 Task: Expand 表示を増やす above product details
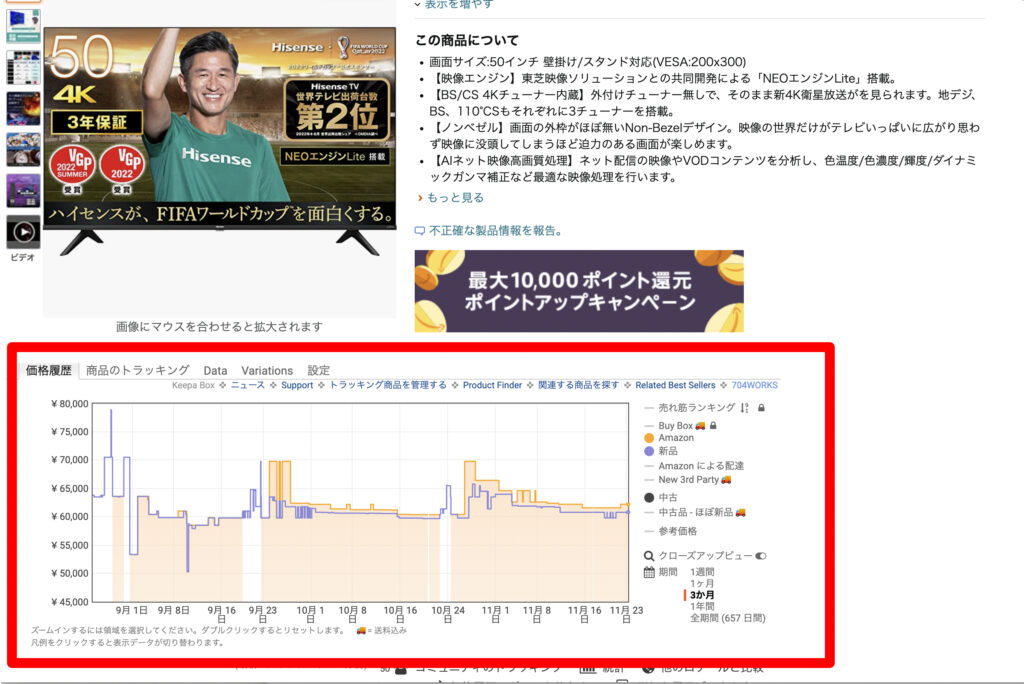click(458, 5)
